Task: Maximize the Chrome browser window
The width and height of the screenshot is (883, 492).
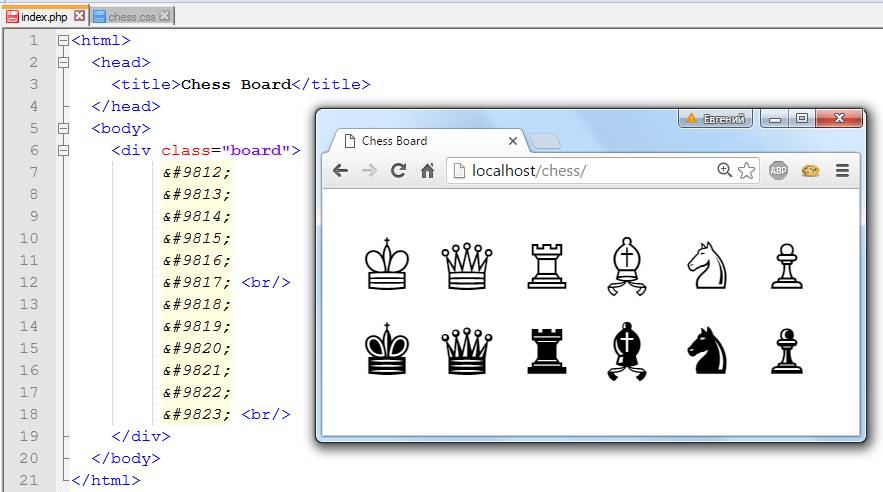Action: [802, 119]
